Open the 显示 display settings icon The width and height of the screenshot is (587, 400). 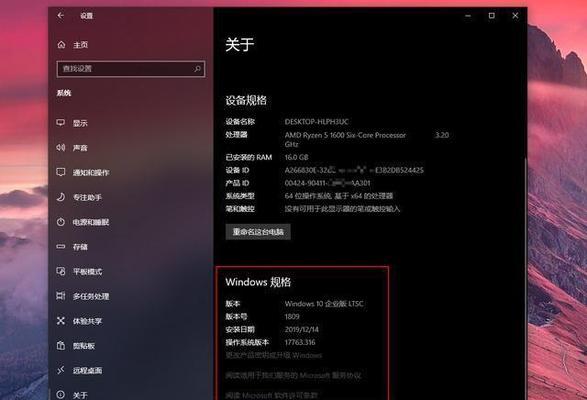[61, 122]
